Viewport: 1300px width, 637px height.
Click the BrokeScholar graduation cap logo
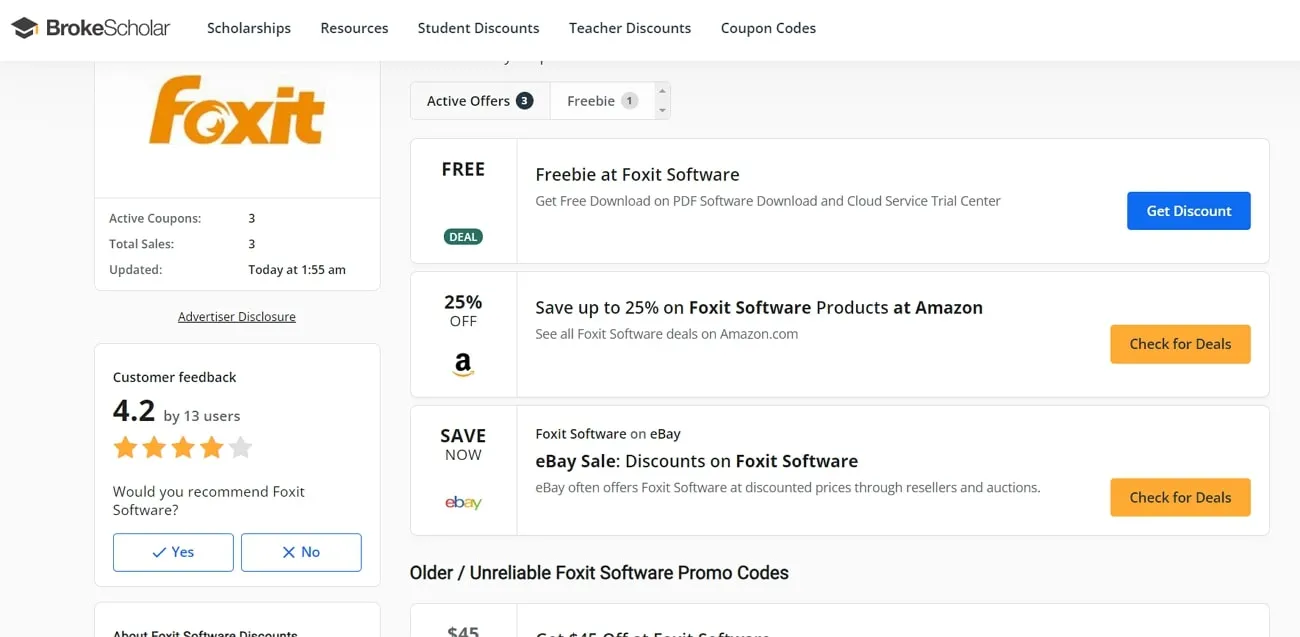25,27
